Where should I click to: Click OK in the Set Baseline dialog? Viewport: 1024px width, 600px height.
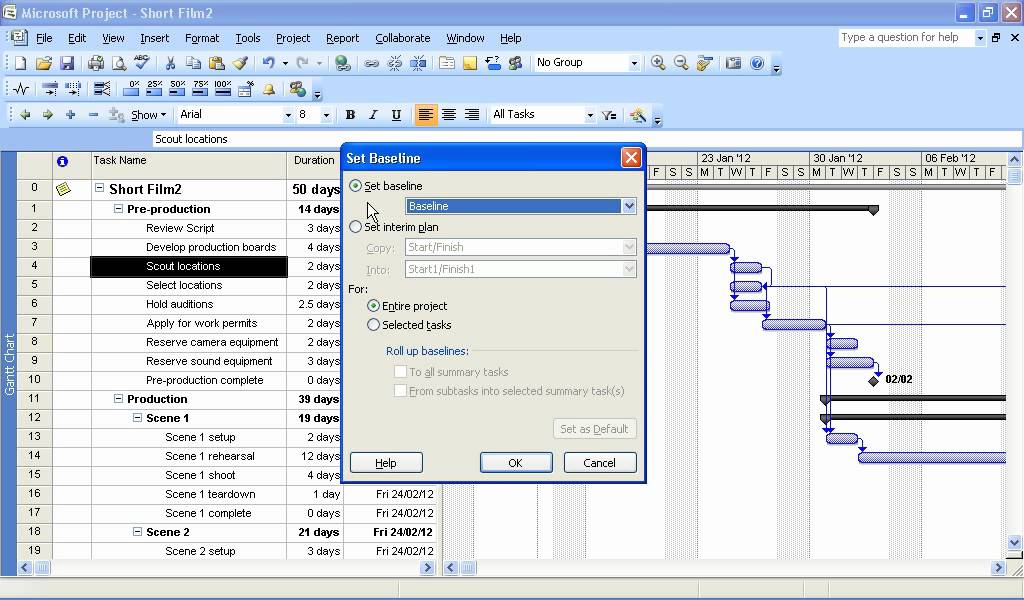coord(516,463)
